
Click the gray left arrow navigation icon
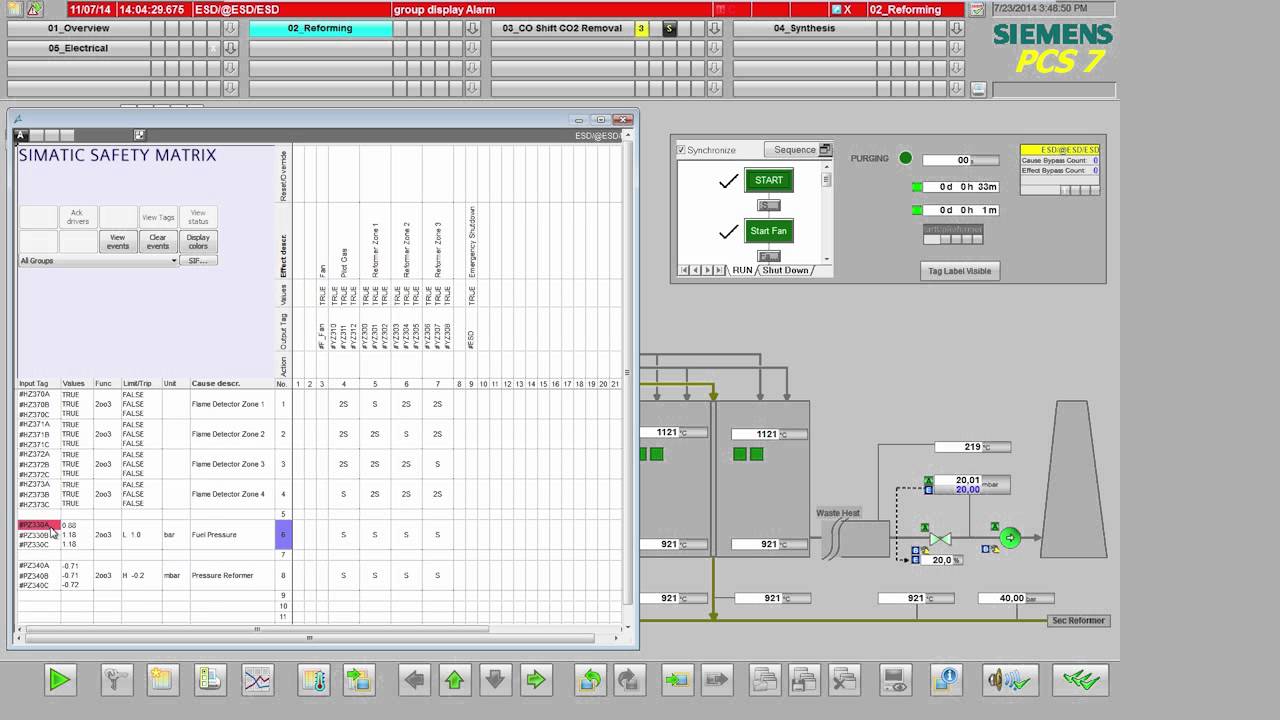pyautogui.click(x=414, y=680)
